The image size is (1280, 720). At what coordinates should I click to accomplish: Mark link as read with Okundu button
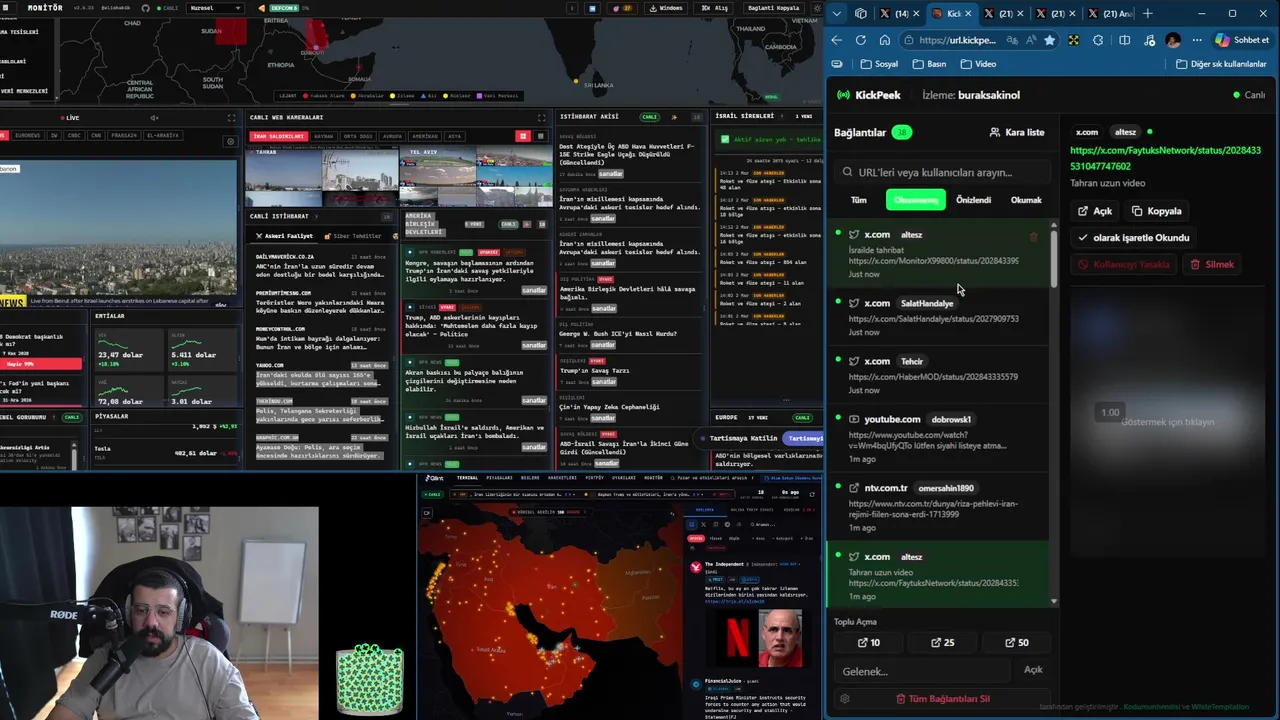(x=1134, y=238)
